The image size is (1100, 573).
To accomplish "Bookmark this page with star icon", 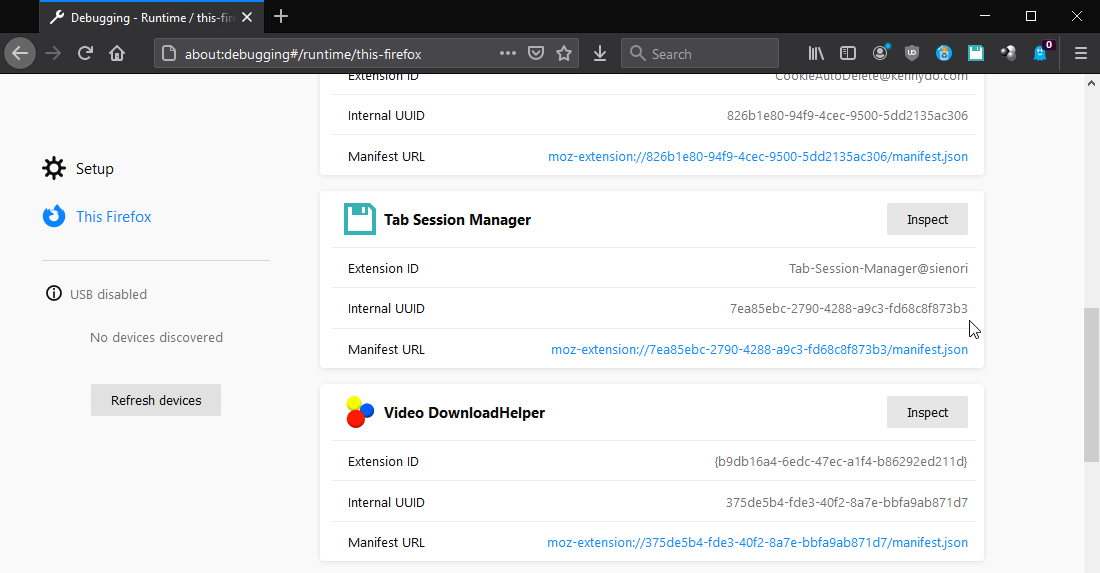I will point(564,53).
